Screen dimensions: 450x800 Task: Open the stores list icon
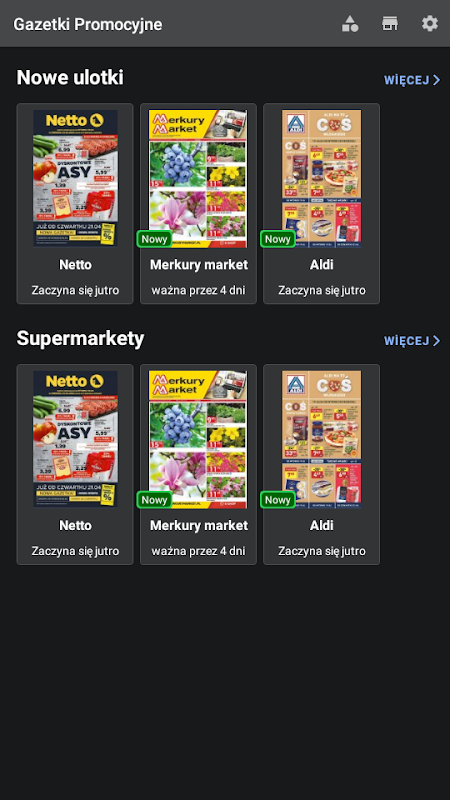(390, 23)
